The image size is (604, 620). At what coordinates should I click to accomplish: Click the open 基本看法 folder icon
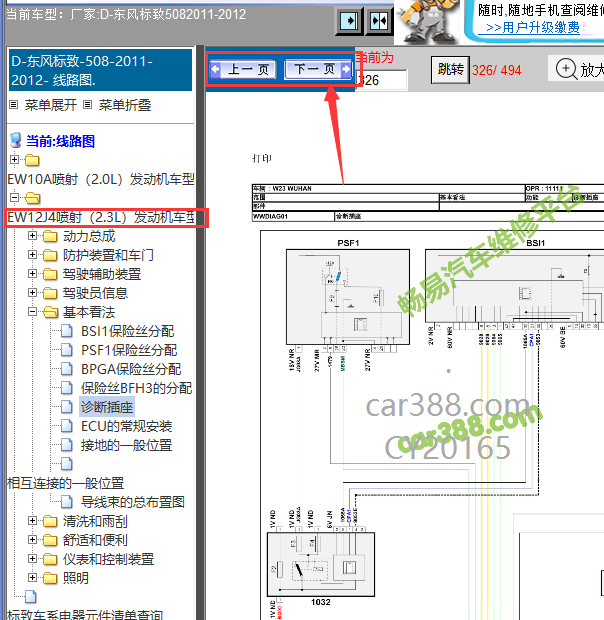(x=51, y=312)
